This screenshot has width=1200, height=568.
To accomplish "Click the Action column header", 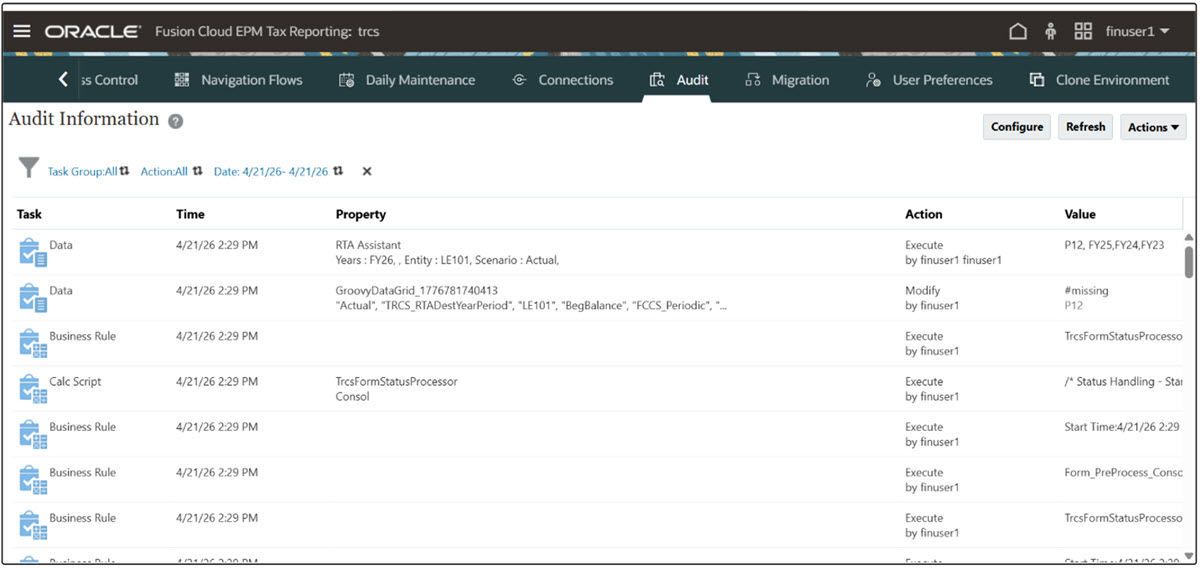I will tap(923, 214).
